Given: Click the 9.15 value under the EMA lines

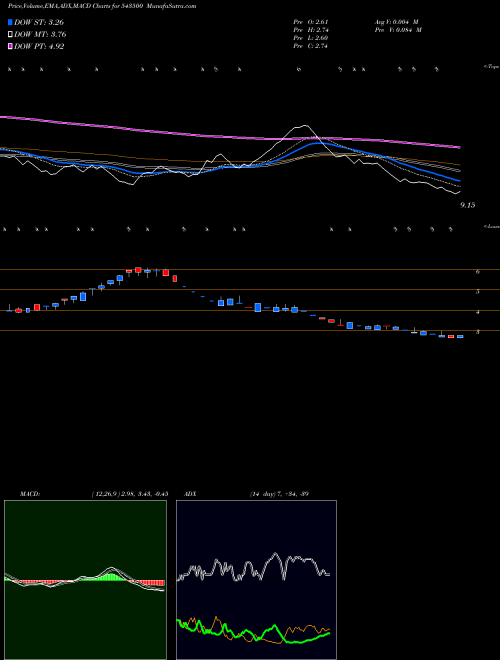Looking at the screenshot, I should coord(468,205).
